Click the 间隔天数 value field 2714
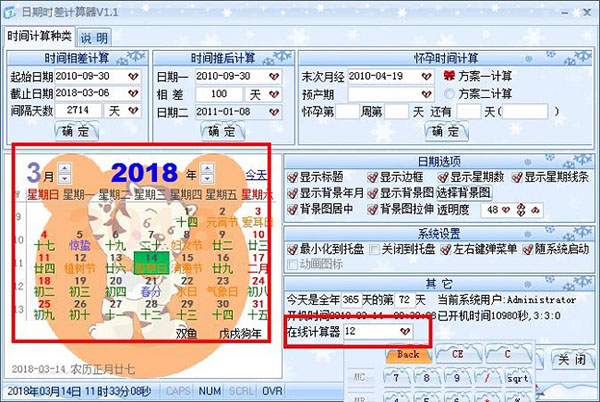 click(78, 111)
